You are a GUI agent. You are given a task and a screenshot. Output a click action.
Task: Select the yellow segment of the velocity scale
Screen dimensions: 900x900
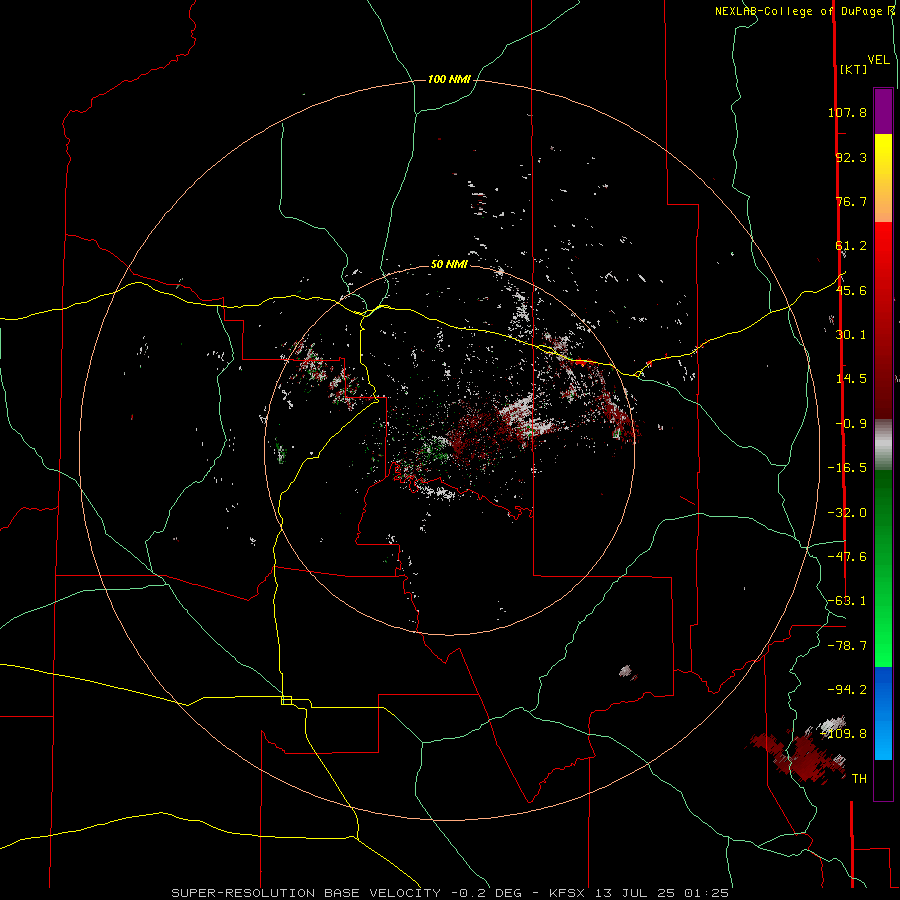pyautogui.click(x=883, y=155)
